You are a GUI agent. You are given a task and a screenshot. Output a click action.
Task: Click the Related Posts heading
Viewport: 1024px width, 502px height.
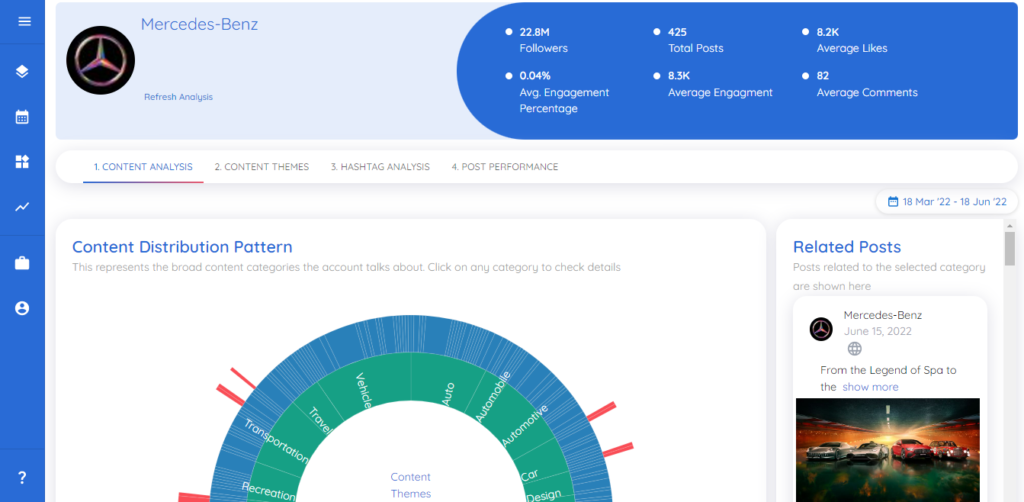pyautogui.click(x=847, y=247)
